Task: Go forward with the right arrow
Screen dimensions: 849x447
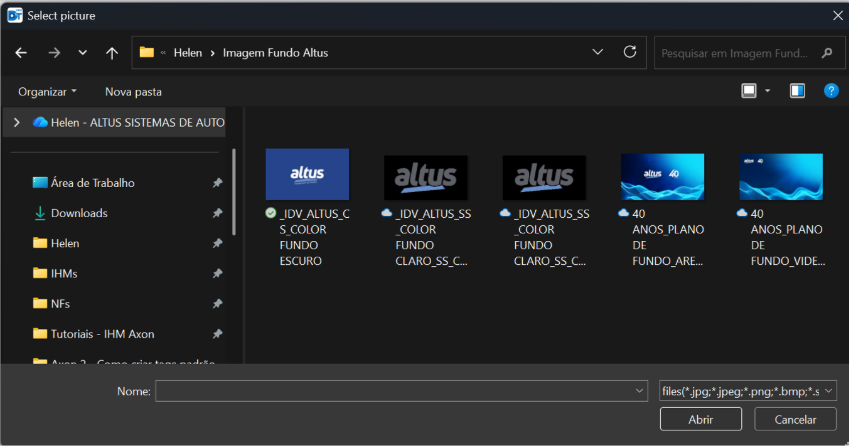Action: tap(54, 53)
